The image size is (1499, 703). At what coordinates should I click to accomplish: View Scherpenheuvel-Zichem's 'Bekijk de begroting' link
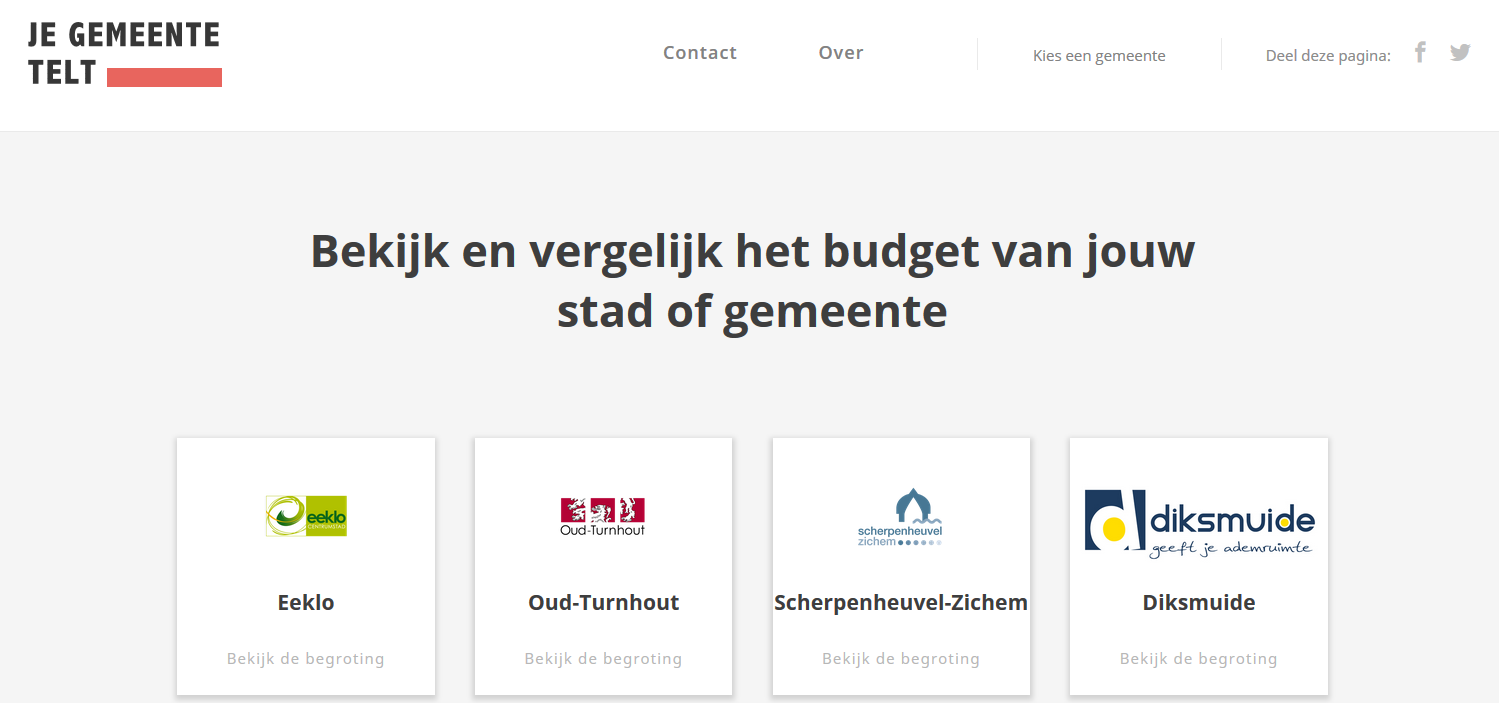click(x=901, y=659)
